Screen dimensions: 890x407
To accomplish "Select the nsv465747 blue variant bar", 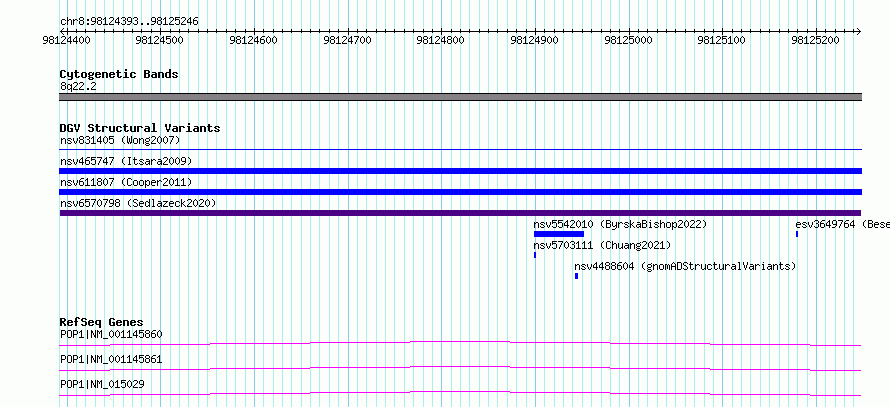I will (x=460, y=171).
